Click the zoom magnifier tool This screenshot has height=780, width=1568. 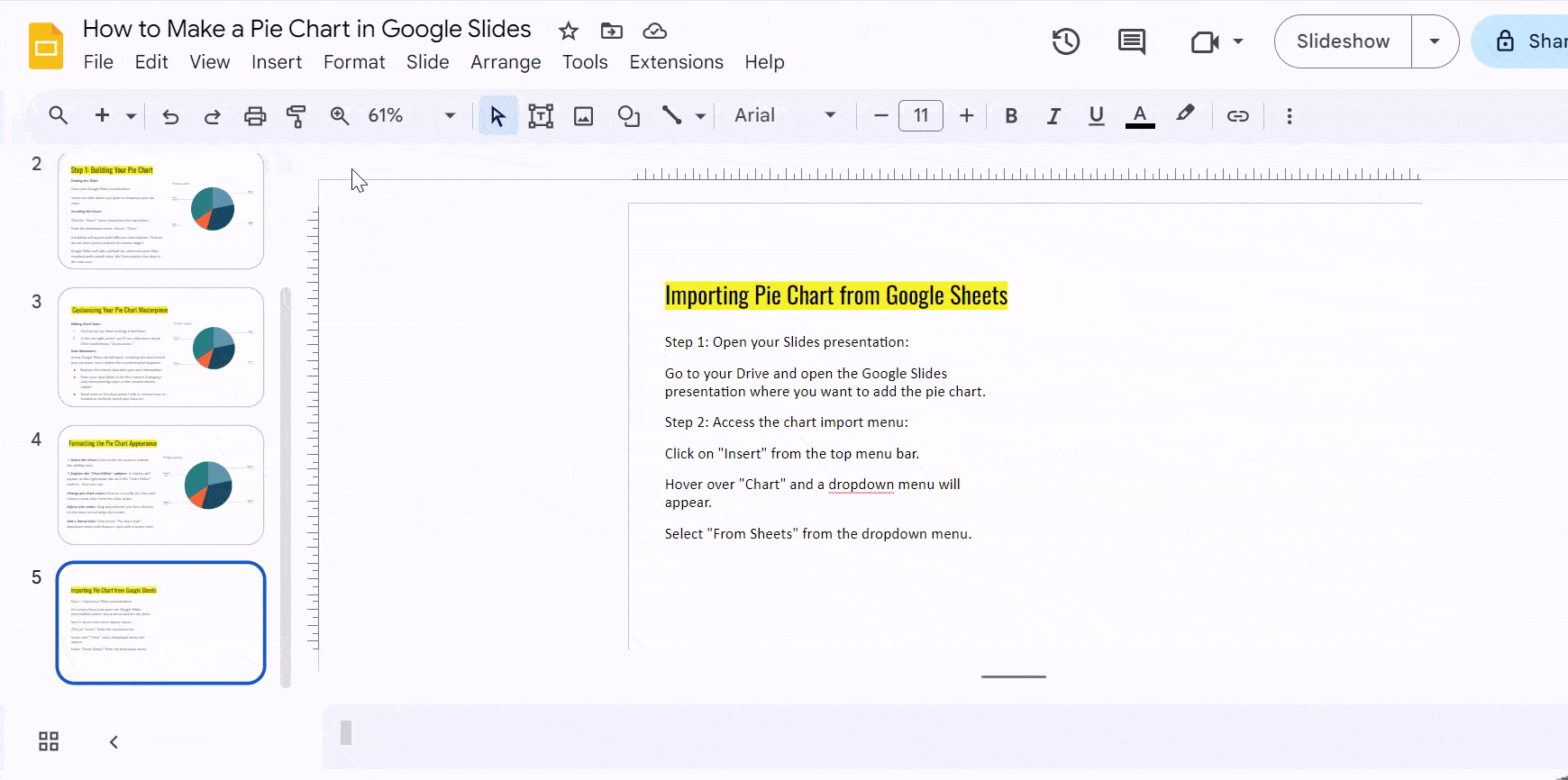[340, 115]
